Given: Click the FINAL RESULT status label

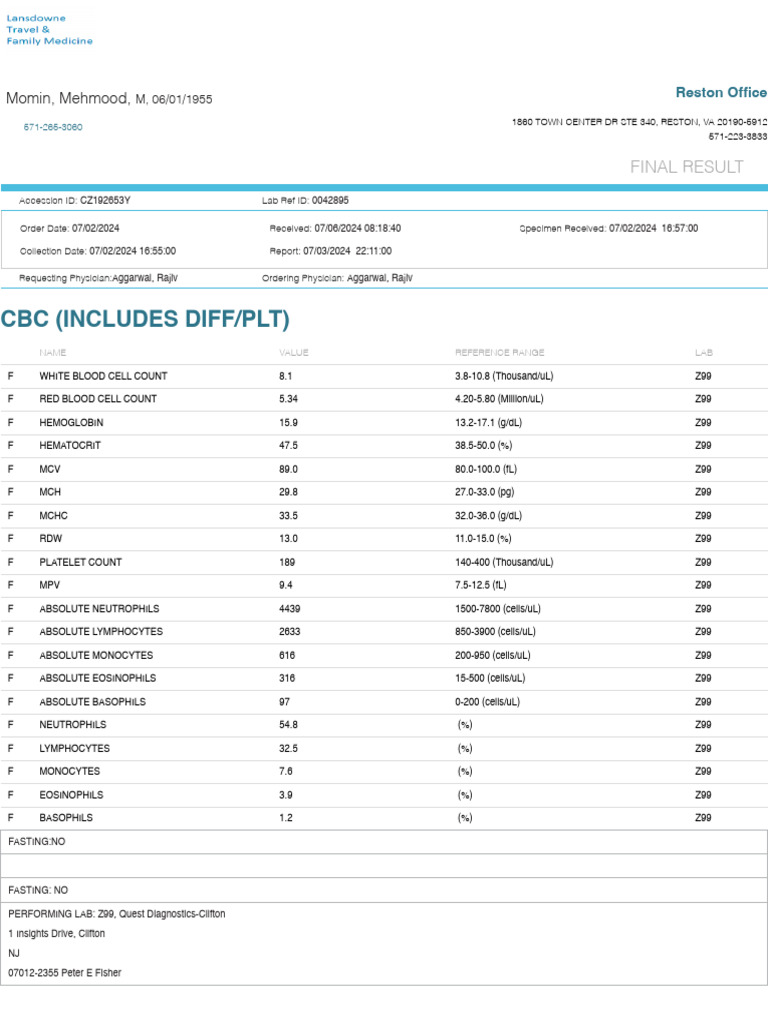Looking at the screenshot, I should 686,167.
